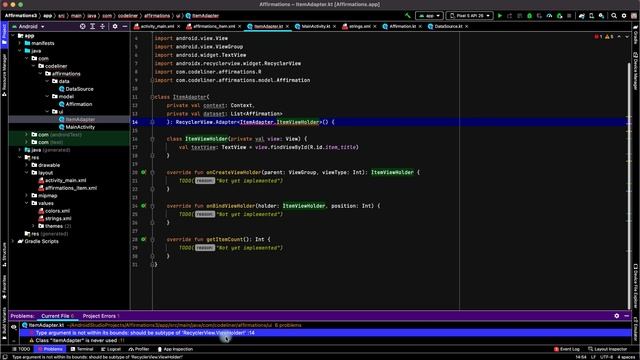Click the override gutter icon beside getItemCount

pos(143,239)
